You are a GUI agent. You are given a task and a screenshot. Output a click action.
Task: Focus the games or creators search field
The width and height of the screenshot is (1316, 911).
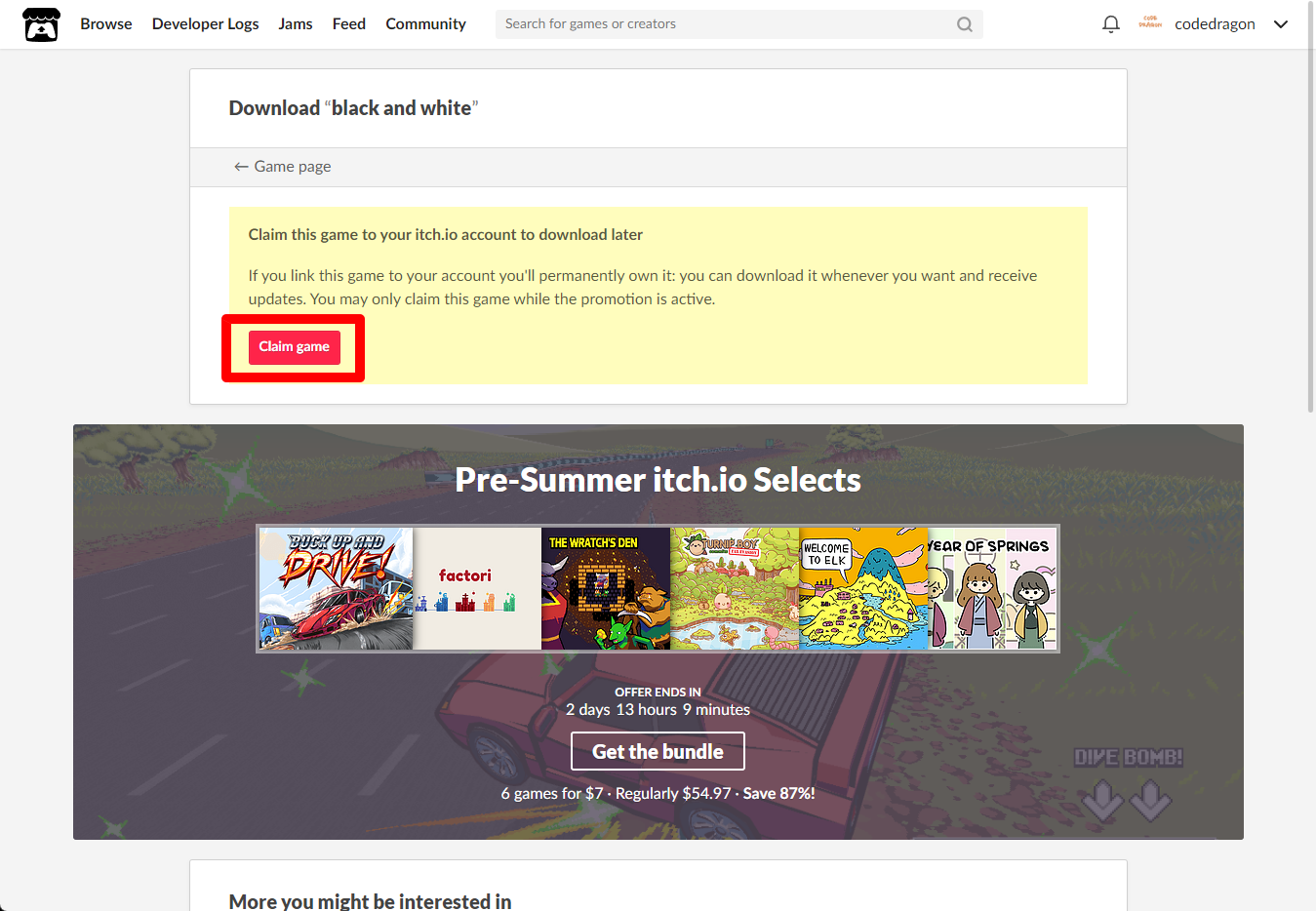click(x=738, y=24)
